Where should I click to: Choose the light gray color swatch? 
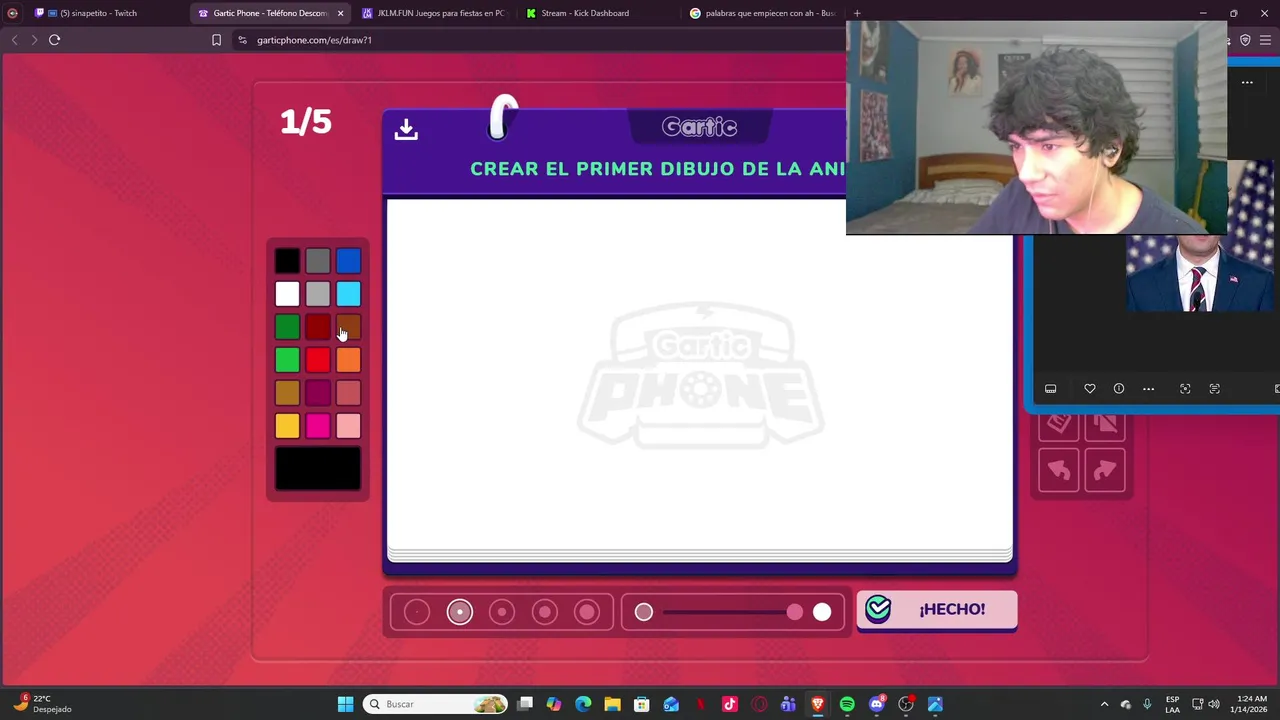[318, 294]
